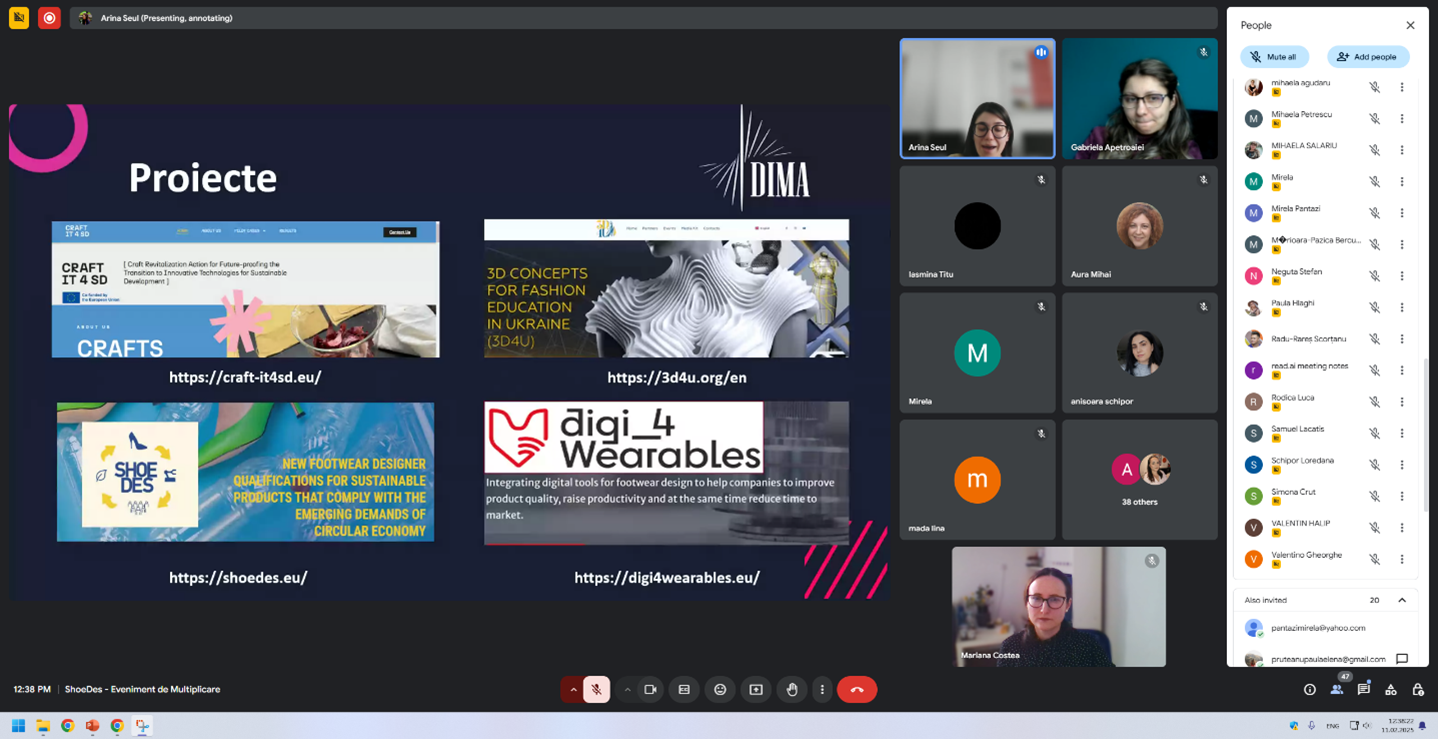This screenshot has height=739, width=1438.
Task: Open the meeting details info icon
Action: (1309, 689)
